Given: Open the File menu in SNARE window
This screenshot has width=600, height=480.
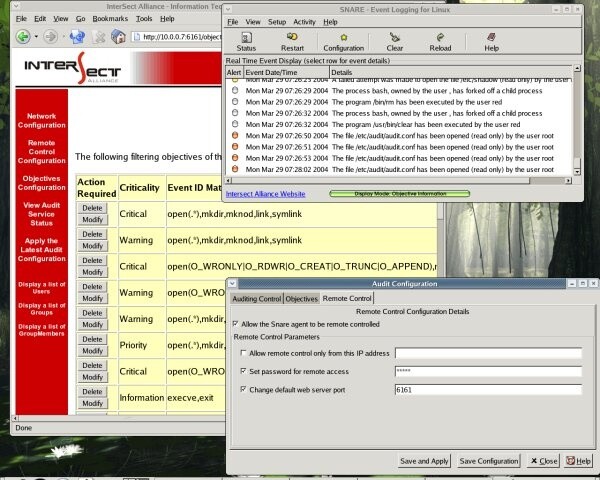Looking at the screenshot, I should (233, 22).
